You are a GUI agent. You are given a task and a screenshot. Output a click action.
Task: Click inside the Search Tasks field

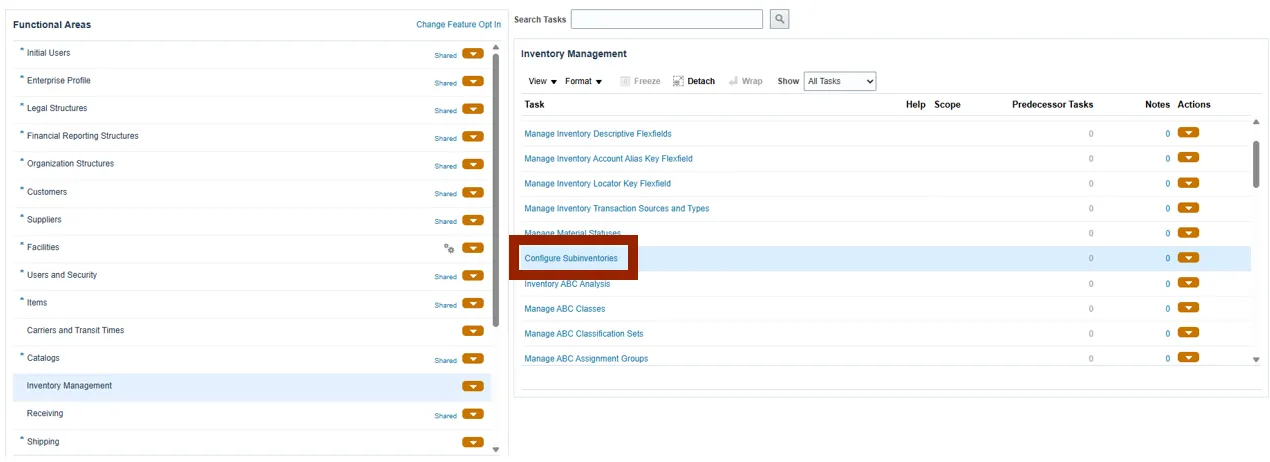click(667, 19)
